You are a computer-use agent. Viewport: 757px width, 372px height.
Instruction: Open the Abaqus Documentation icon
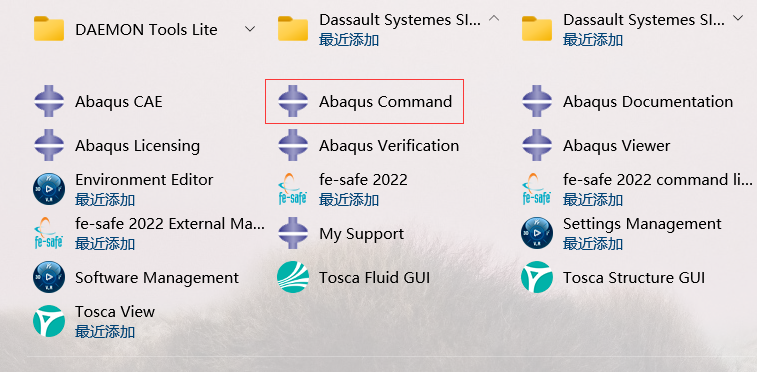click(x=537, y=101)
